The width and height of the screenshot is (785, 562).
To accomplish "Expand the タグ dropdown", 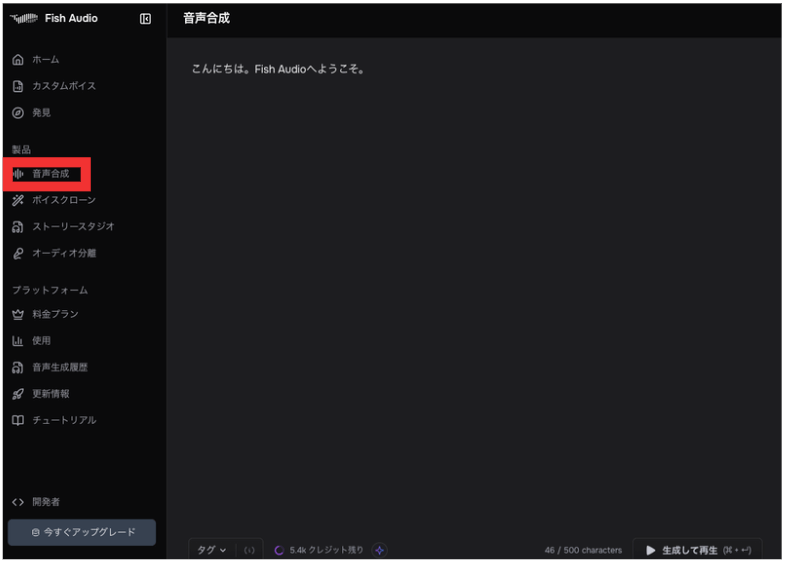I will coord(211,550).
